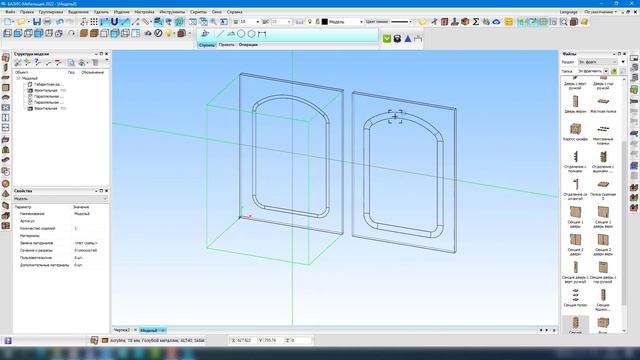Select the Жесткая полка library thumbnail
Screen dimensions: 640x360
603,105
